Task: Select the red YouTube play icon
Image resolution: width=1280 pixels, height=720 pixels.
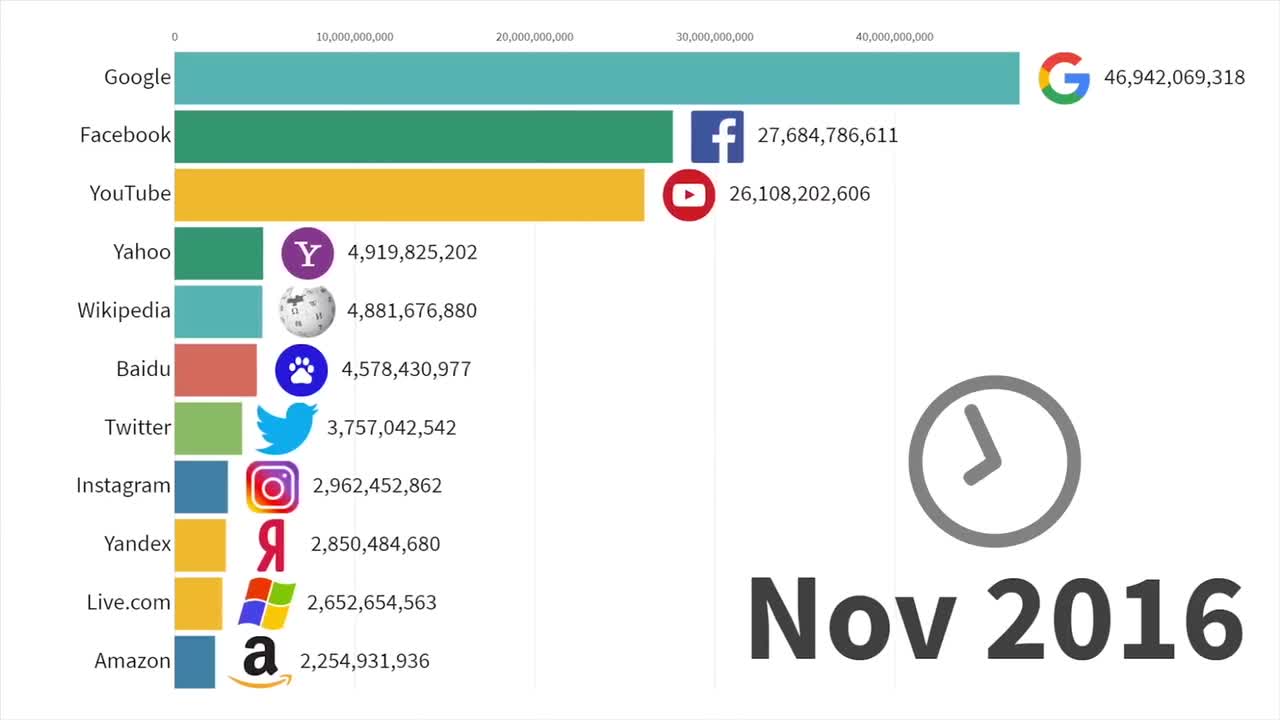Action: click(x=688, y=194)
